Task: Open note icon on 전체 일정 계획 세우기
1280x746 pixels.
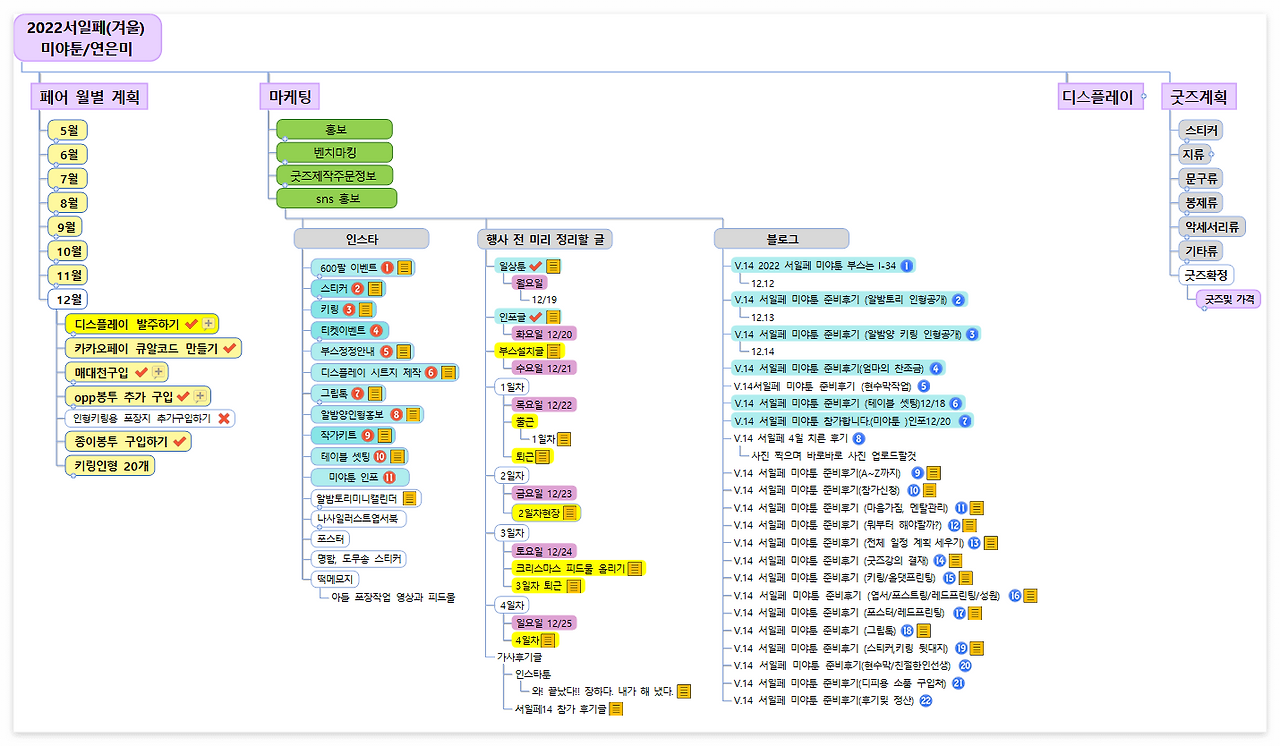Action: click(991, 542)
